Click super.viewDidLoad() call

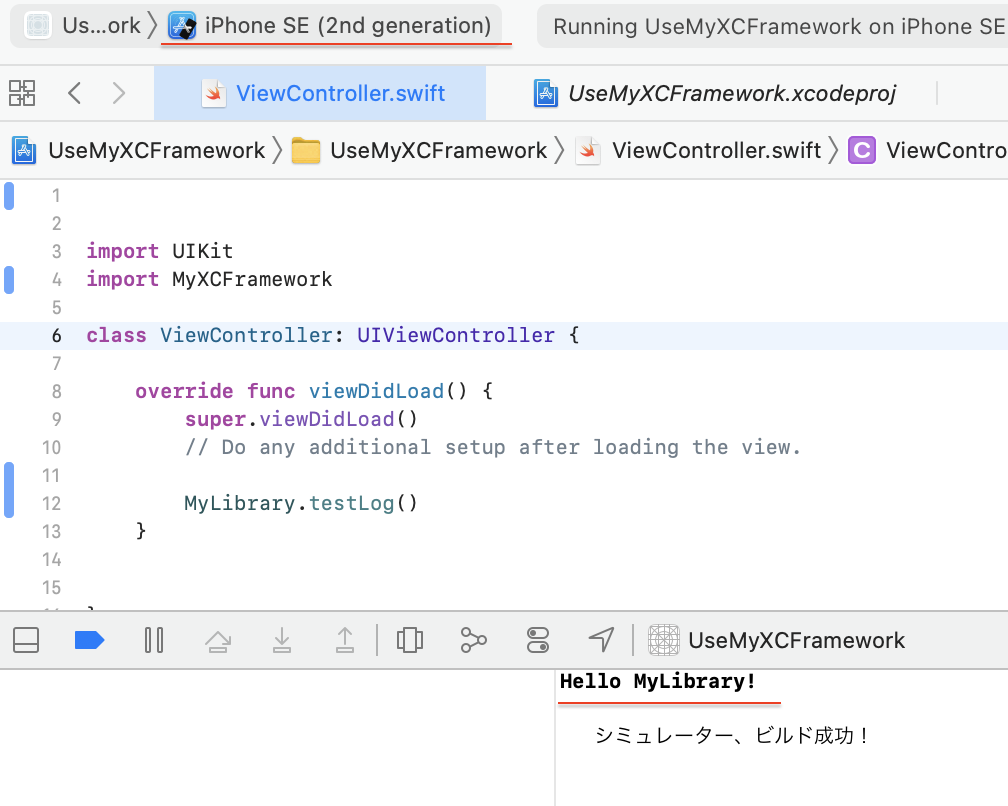[x=302, y=419]
